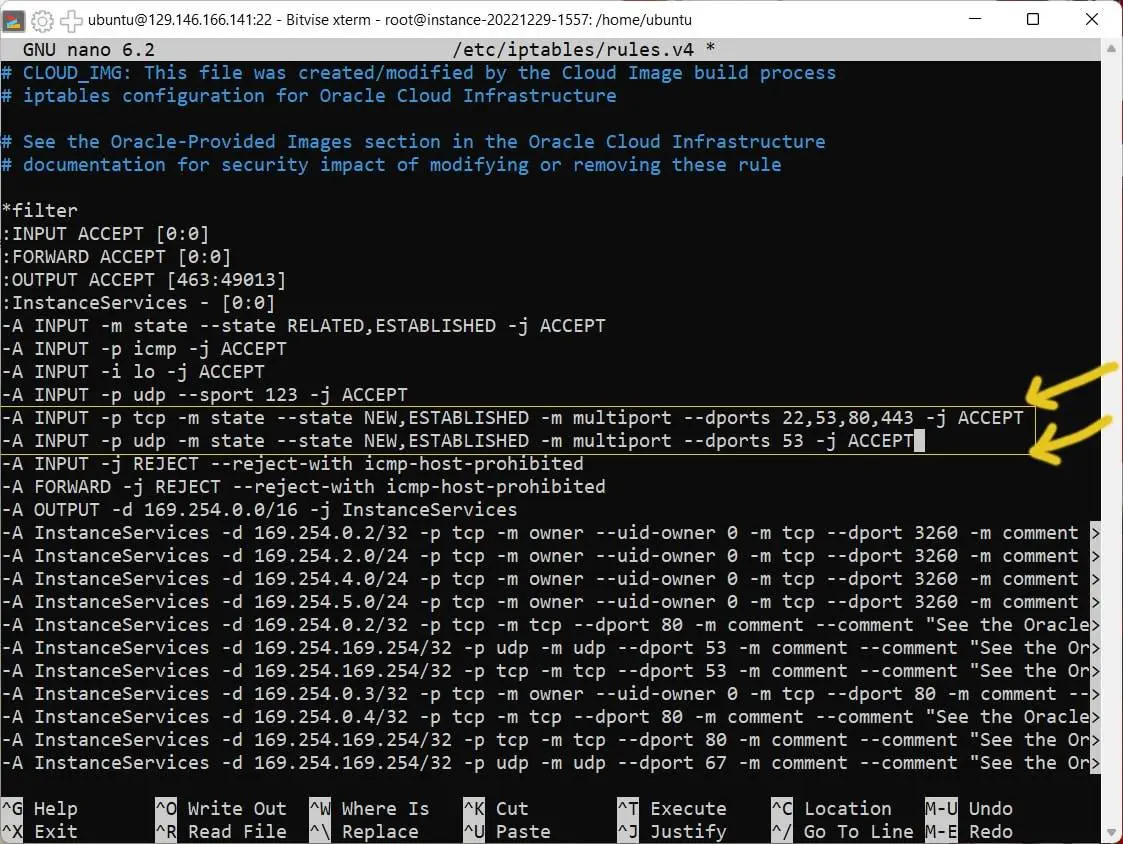Click the scrollbar up arrow

click(1111, 48)
